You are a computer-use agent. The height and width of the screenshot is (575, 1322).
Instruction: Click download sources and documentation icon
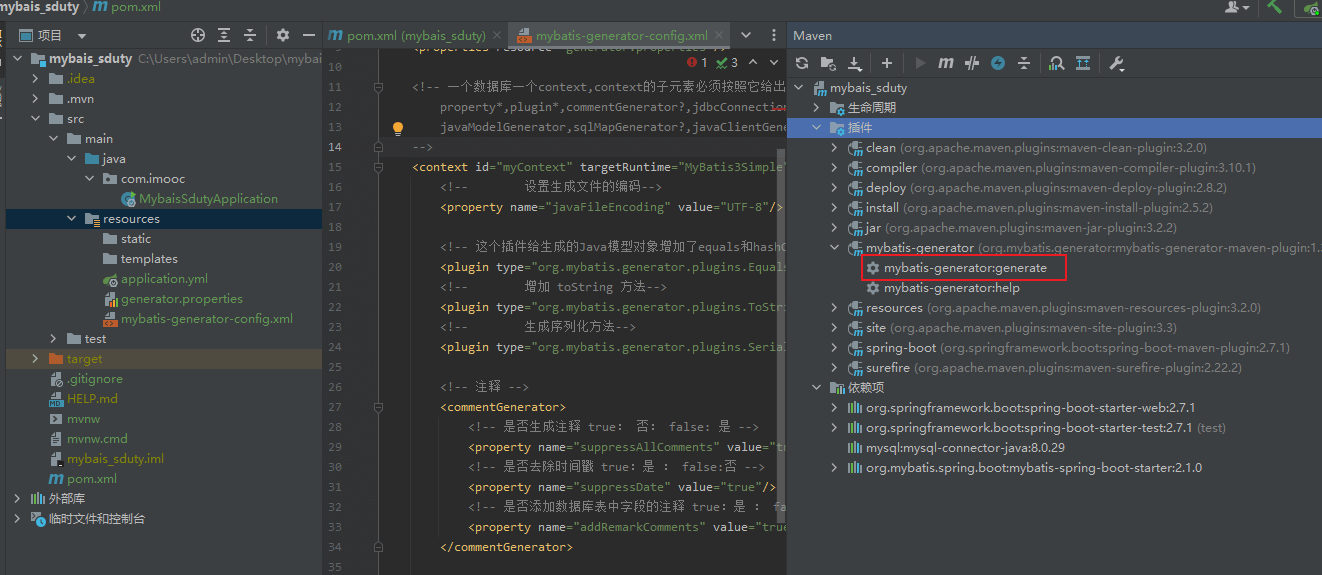point(855,63)
